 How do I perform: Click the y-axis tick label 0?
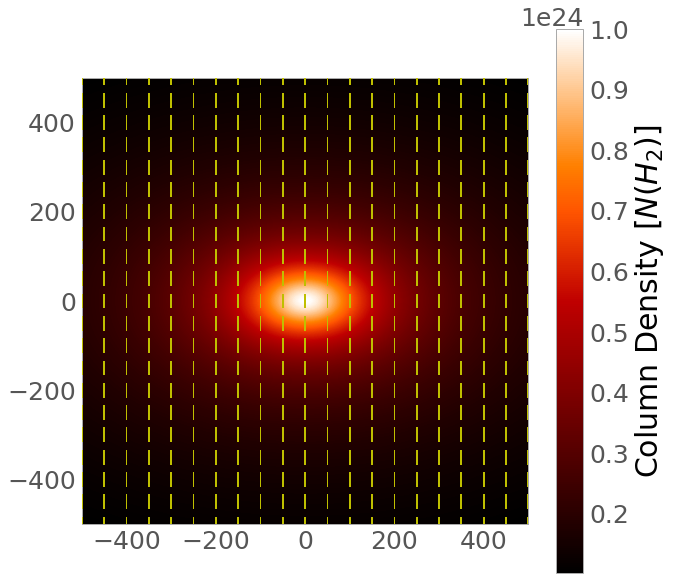69,303
